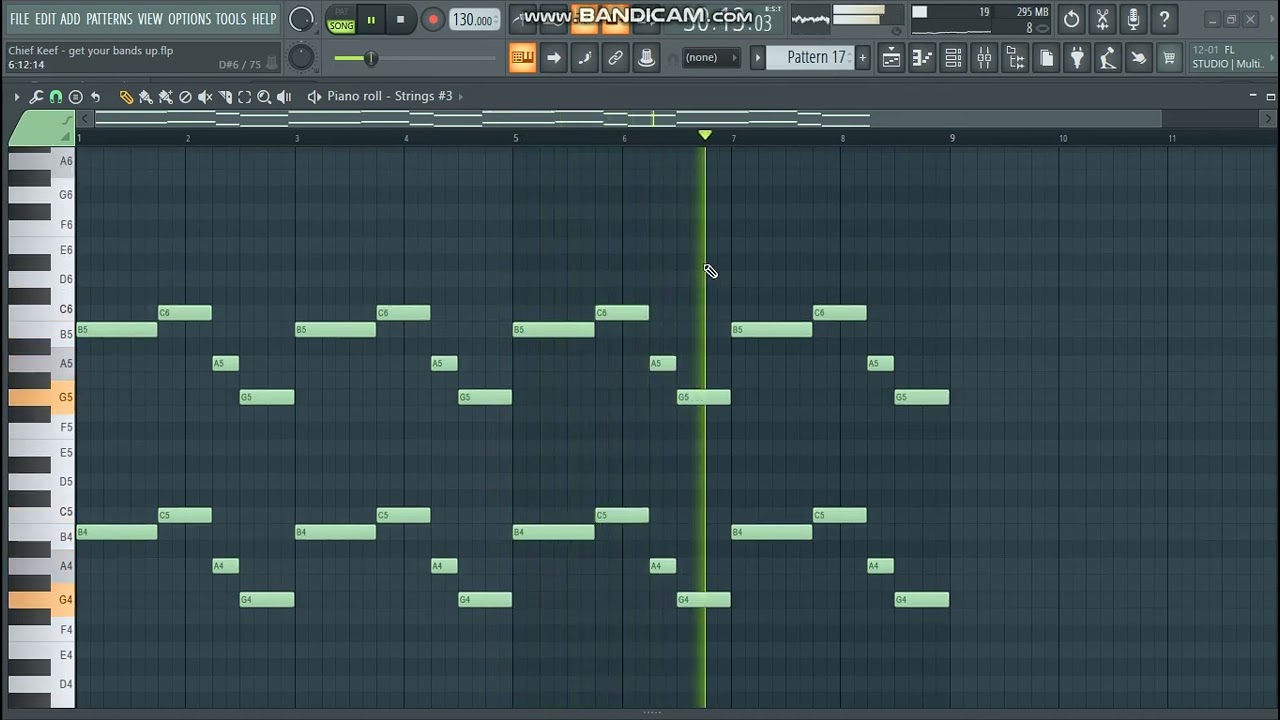Choose the Select marquee tool

[x=244, y=97]
